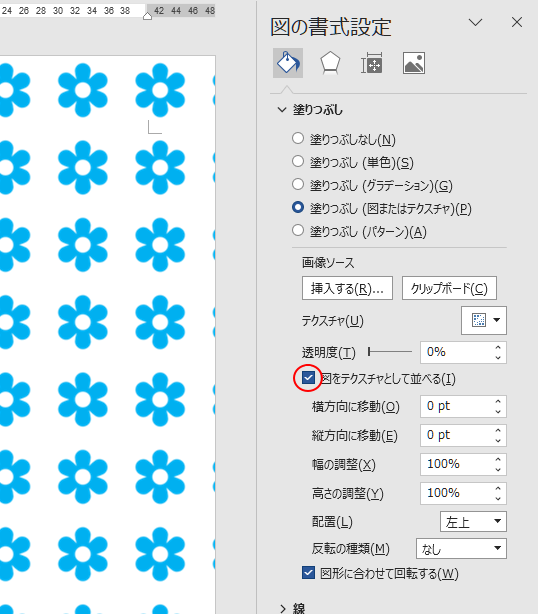Decrease 幅の調整 with down spinner
The image size is (538, 614).
pos(498,470)
